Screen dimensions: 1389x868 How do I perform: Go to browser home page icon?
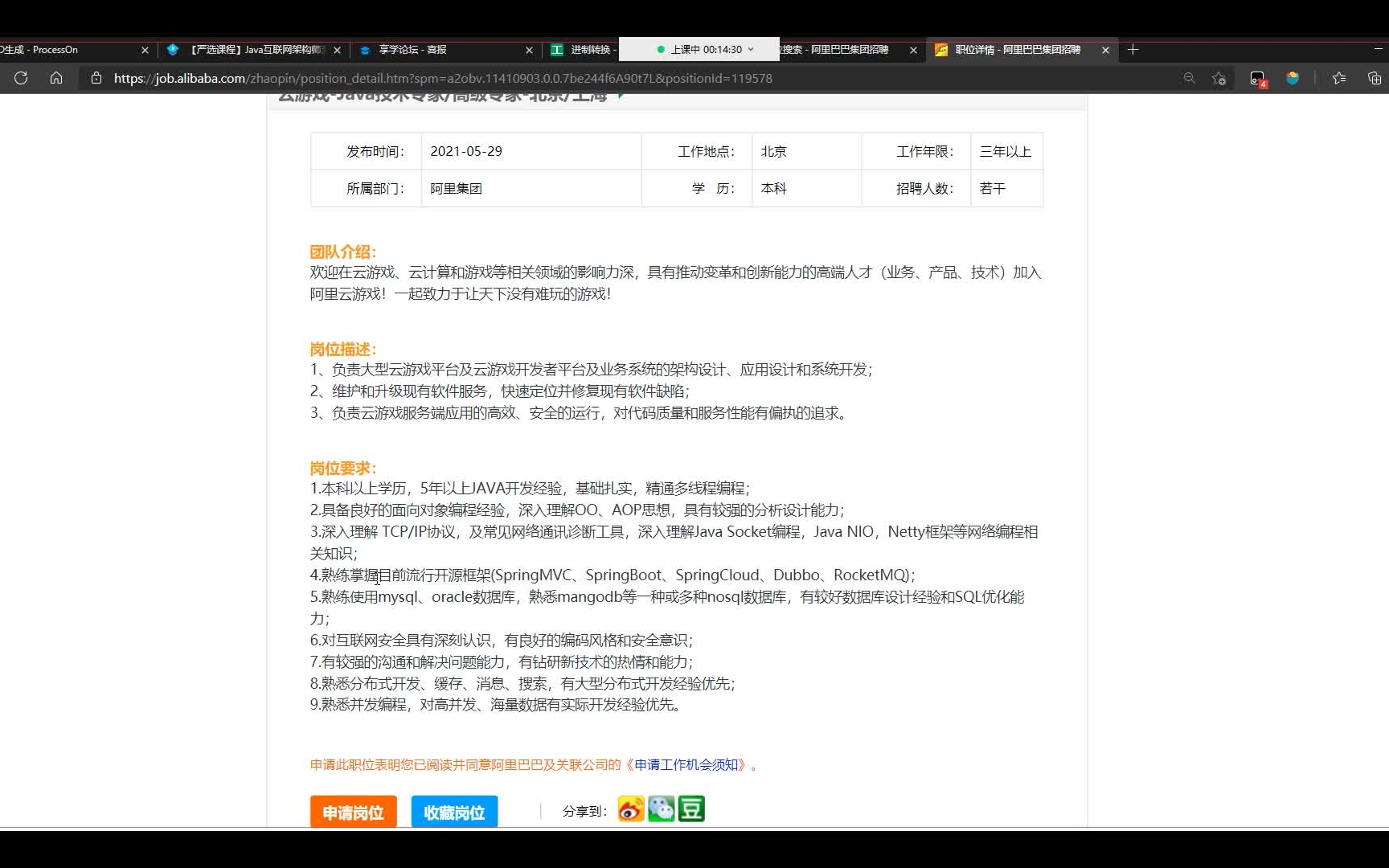coord(56,78)
